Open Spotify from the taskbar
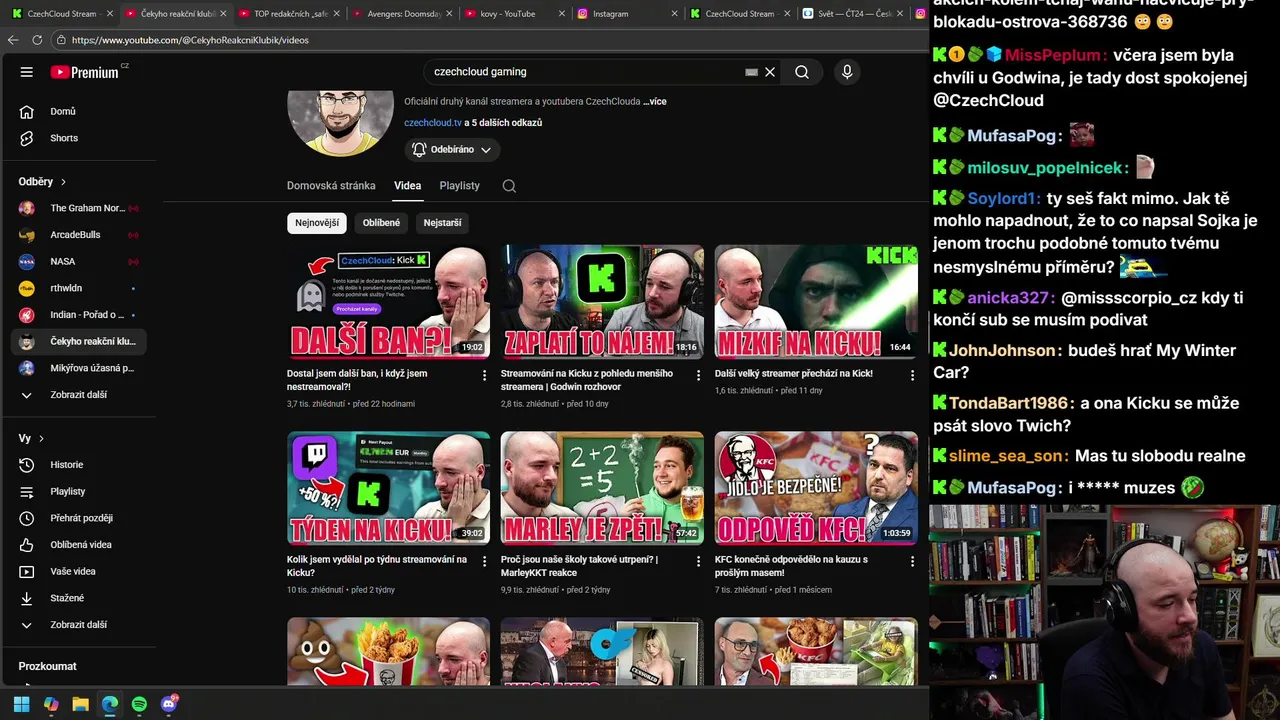 (139, 704)
